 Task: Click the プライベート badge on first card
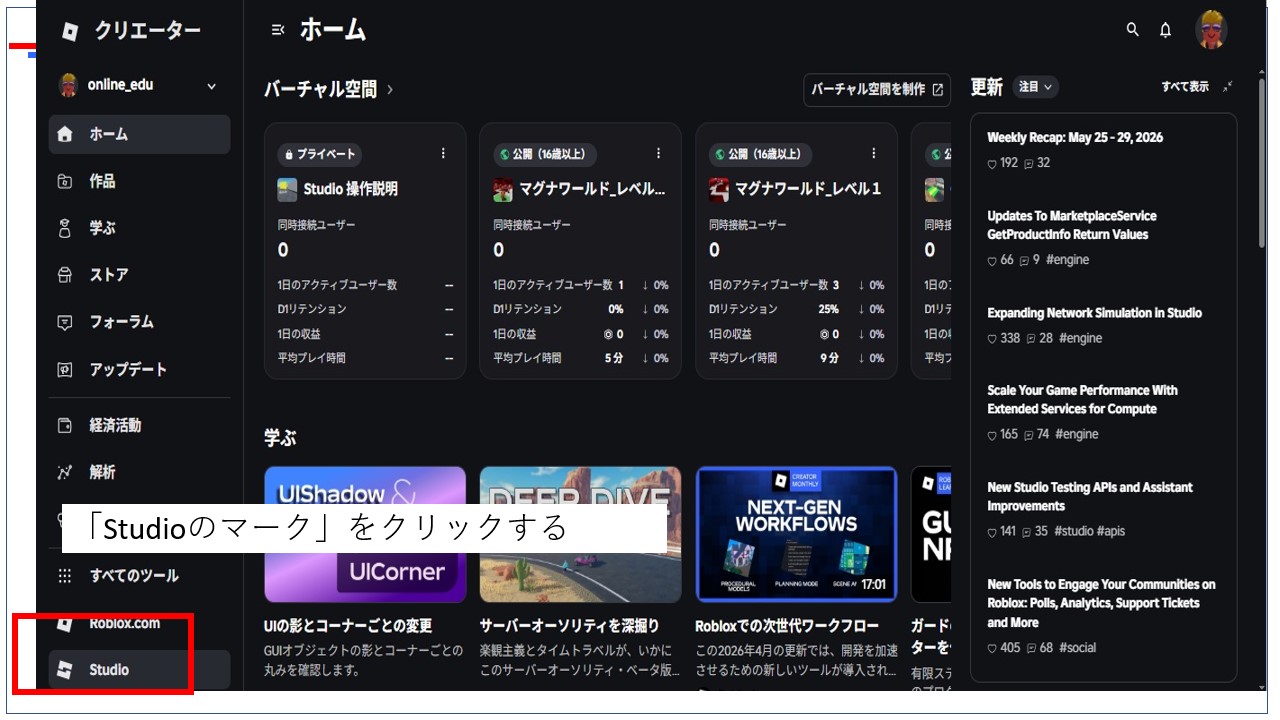click(320, 155)
